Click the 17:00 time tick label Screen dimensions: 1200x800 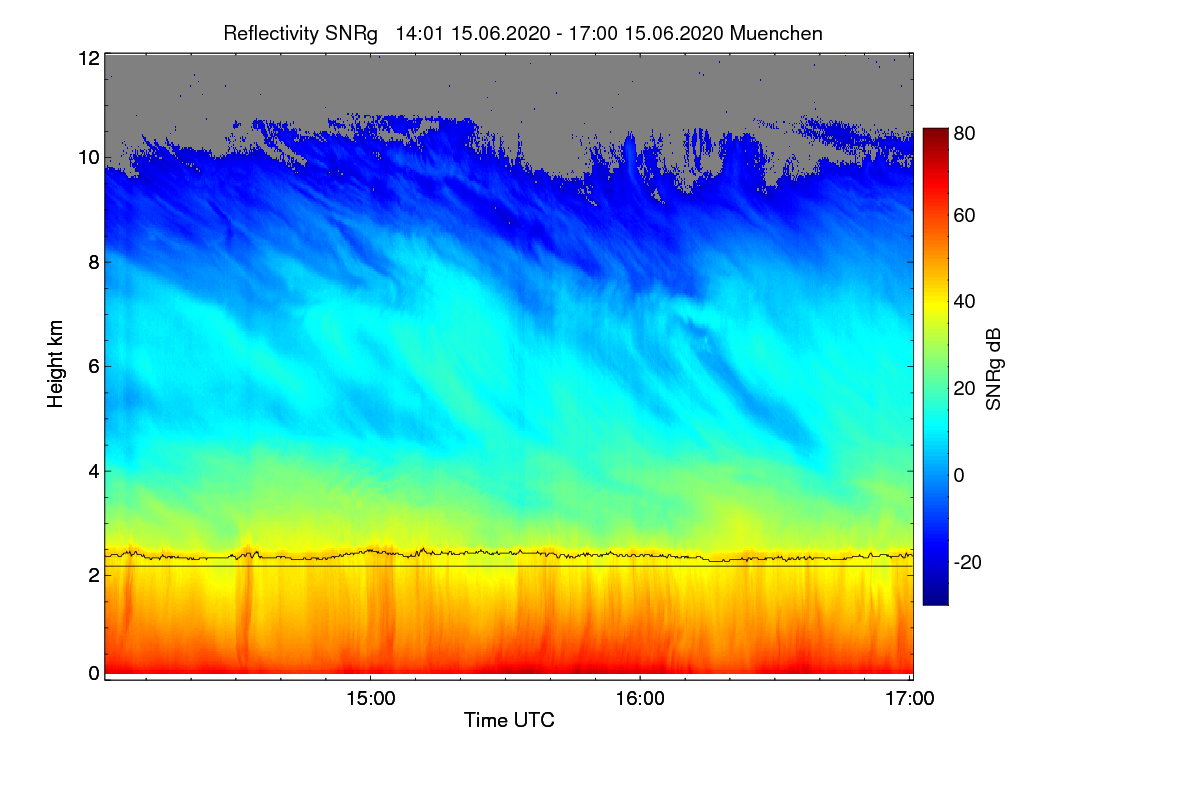coord(910,700)
